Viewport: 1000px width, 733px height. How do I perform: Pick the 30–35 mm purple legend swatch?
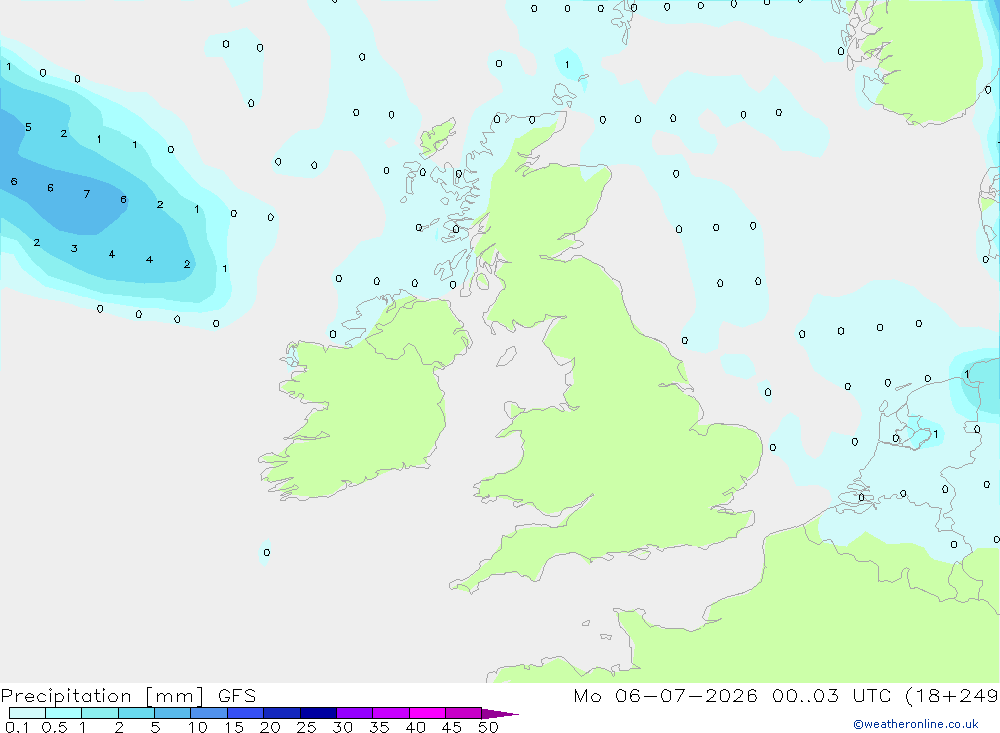pyautogui.click(x=354, y=713)
